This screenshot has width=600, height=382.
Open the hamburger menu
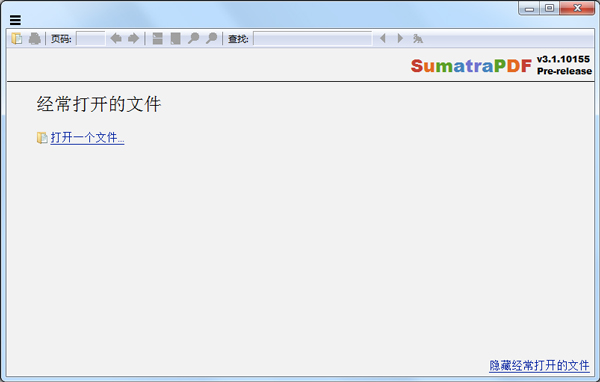tap(15, 20)
